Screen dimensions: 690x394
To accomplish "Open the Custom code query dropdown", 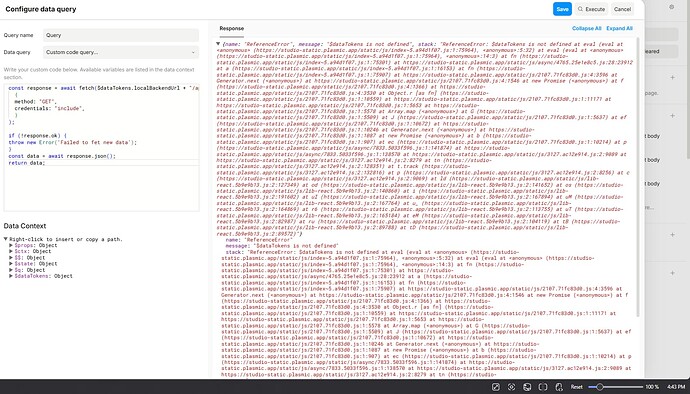I will (121, 52).
